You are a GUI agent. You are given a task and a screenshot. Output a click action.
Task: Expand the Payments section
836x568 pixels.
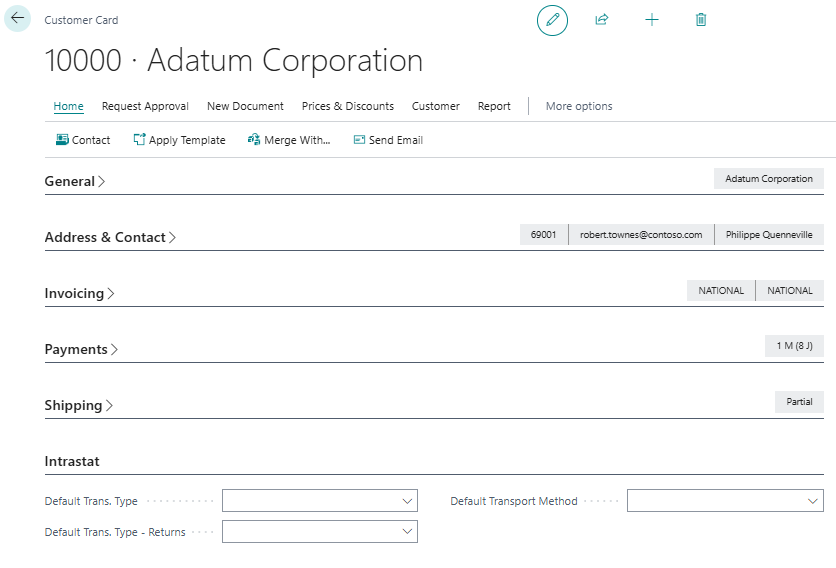click(81, 349)
